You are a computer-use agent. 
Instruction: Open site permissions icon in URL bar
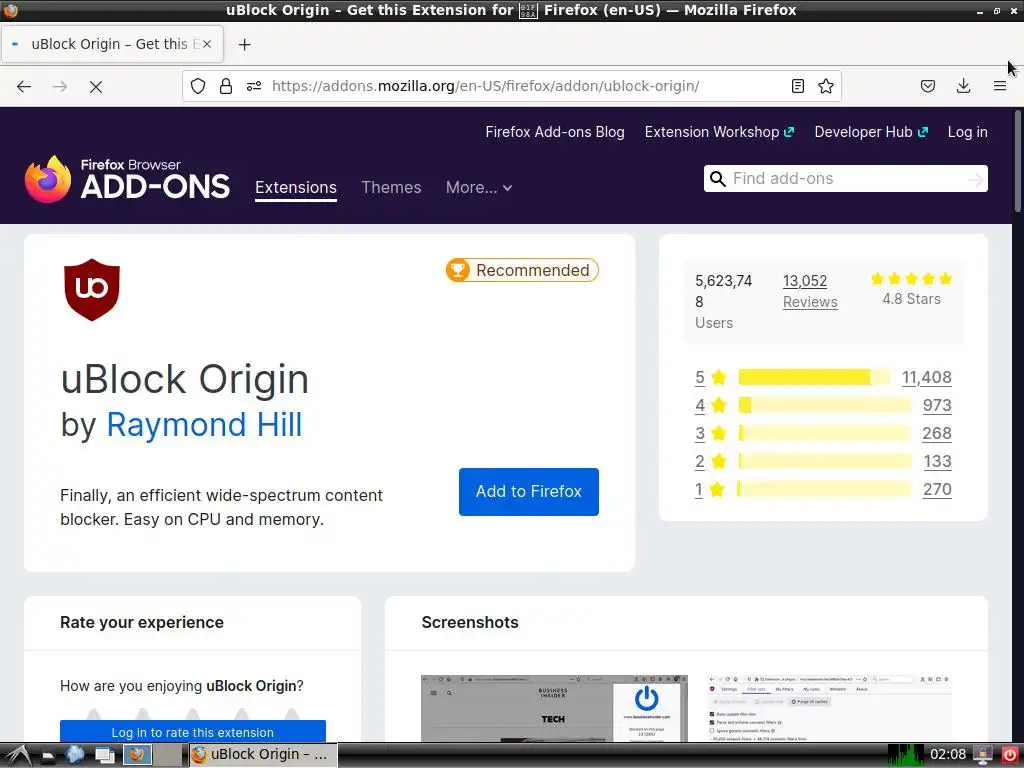(x=254, y=86)
